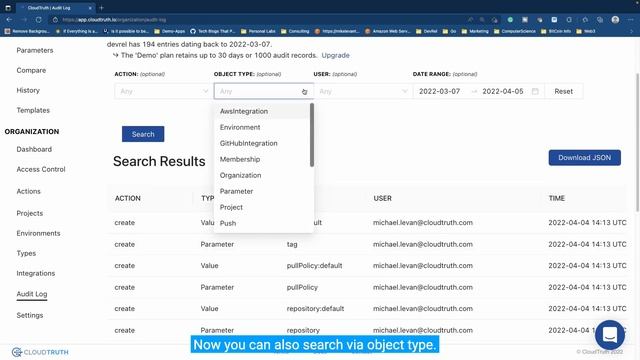Click the CloudTruth logo

click(40, 352)
